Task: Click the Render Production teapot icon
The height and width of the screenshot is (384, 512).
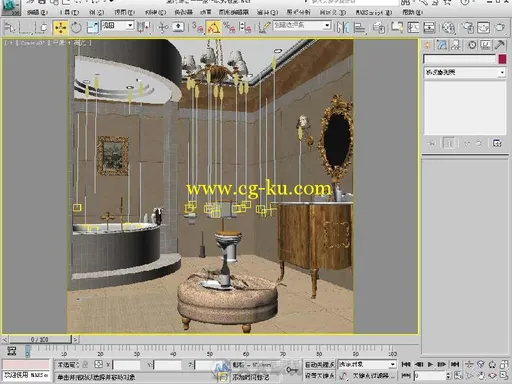Action: pyautogui.click(x=500, y=27)
